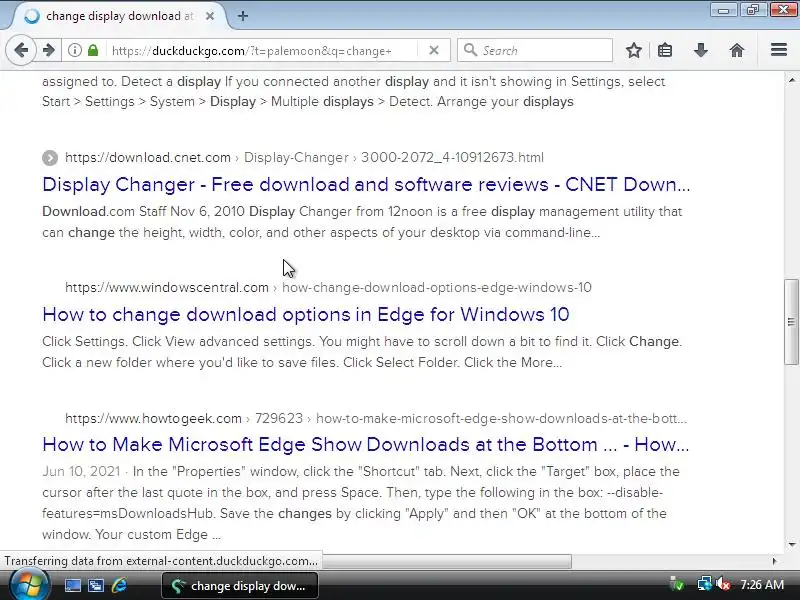The image size is (800, 600).
Task: Go to the home page icon
Action: (x=737, y=50)
